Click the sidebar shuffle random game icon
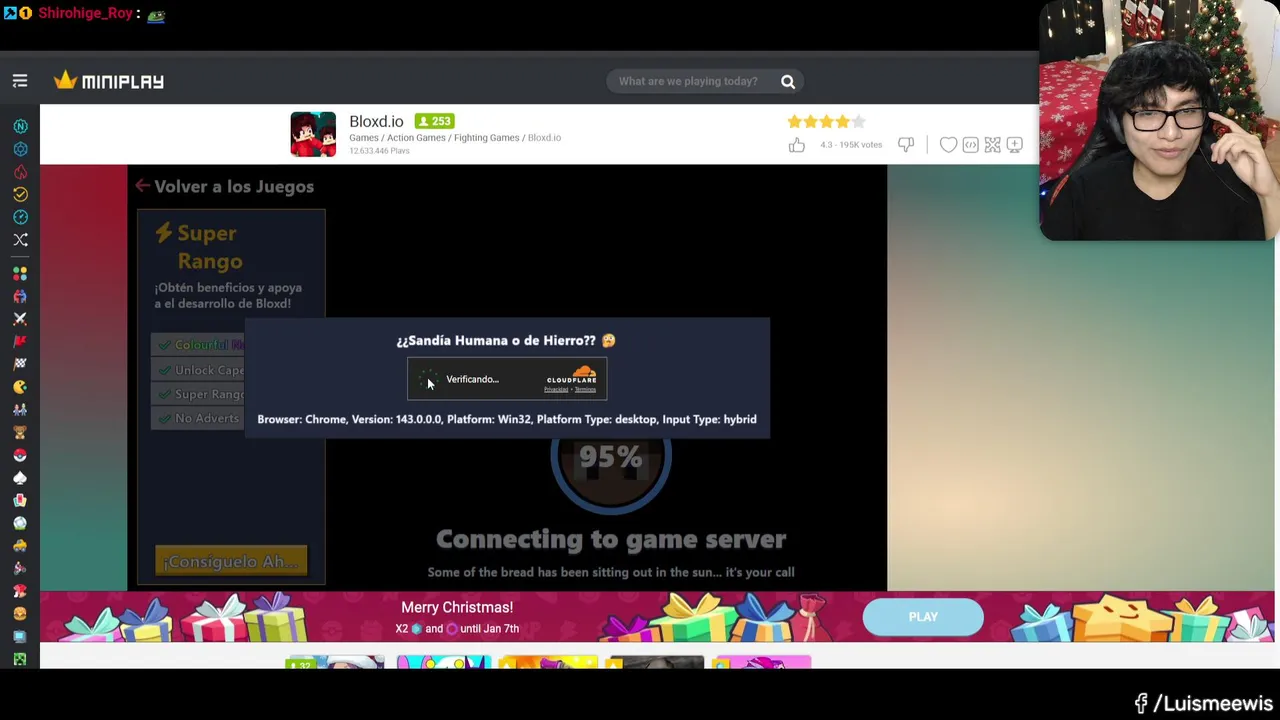This screenshot has height=720, width=1280. (x=20, y=240)
